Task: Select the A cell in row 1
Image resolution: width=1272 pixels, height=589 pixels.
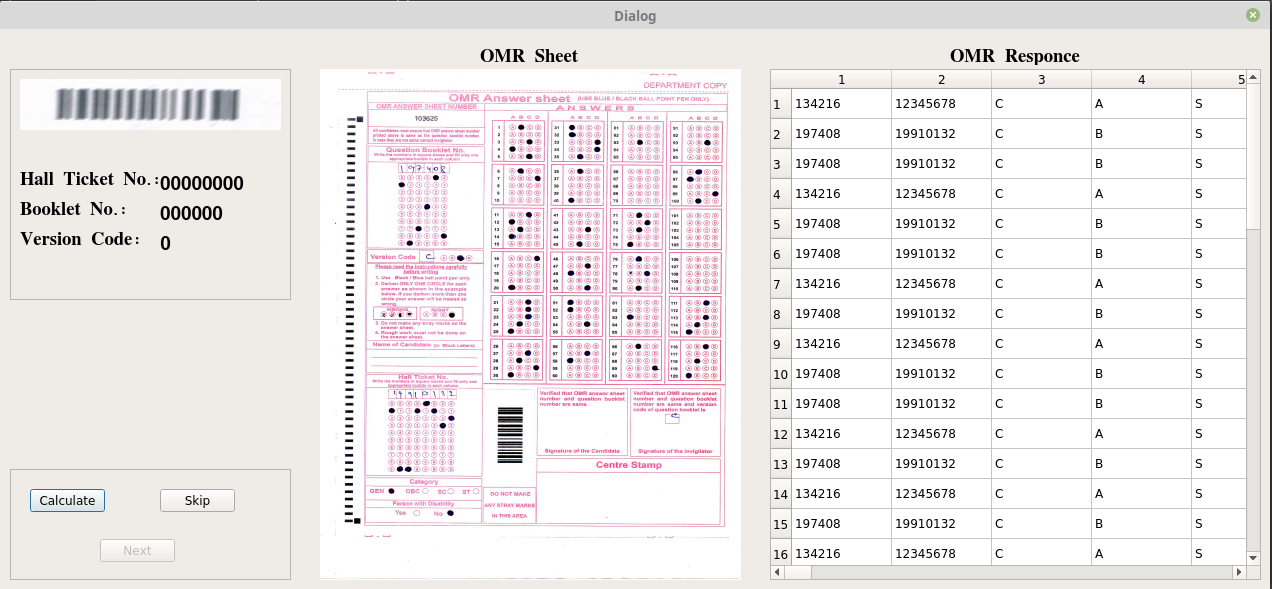Action: click(1141, 104)
